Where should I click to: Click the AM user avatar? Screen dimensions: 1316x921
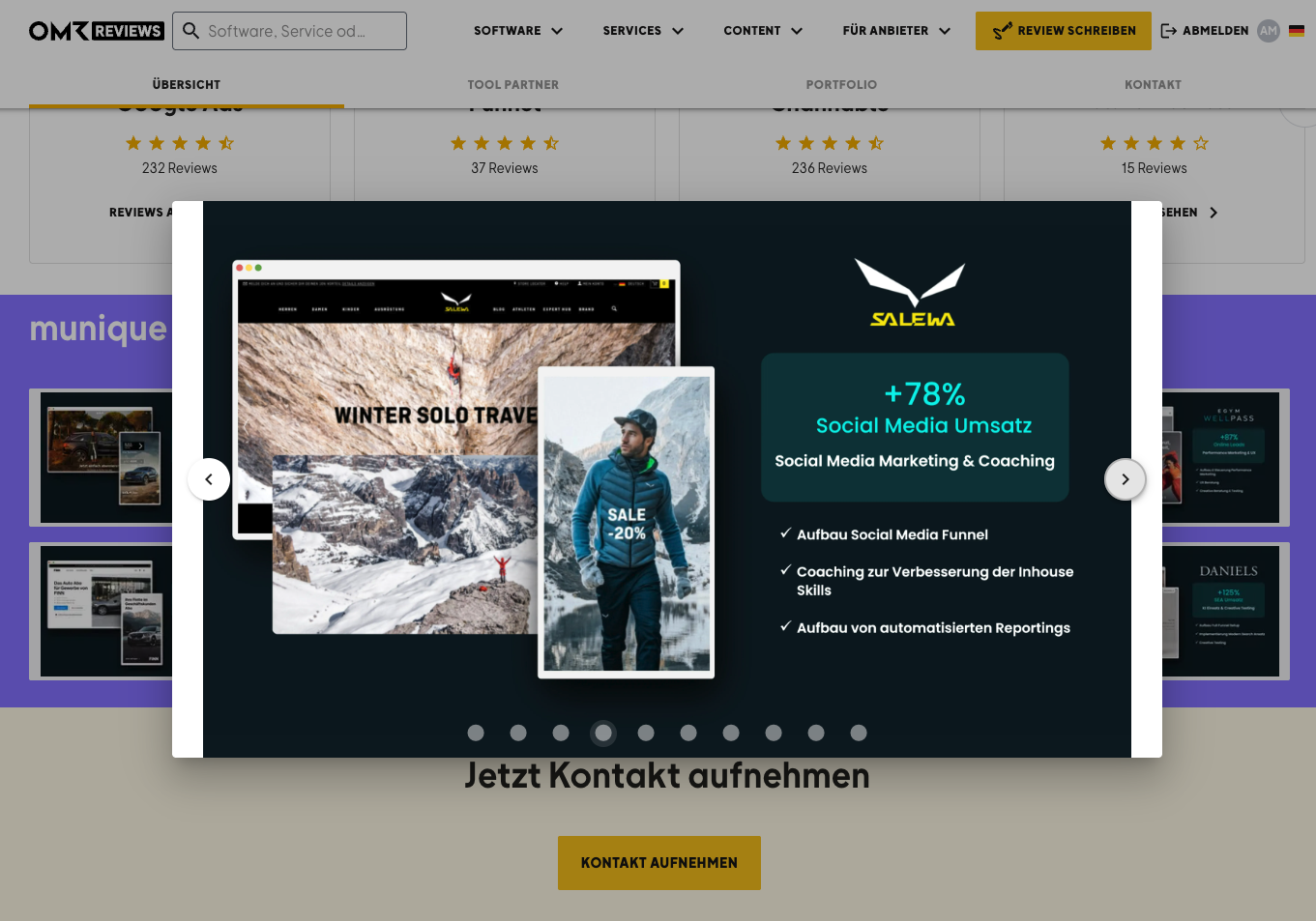click(x=1269, y=31)
